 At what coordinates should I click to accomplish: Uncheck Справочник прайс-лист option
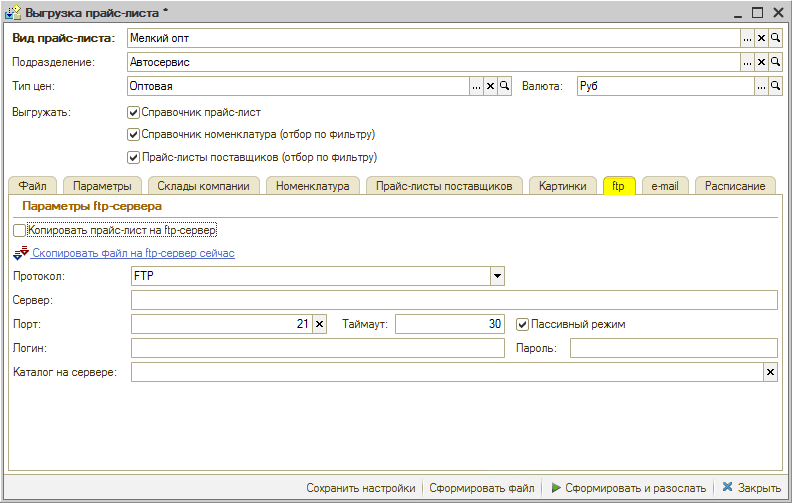point(134,113)
